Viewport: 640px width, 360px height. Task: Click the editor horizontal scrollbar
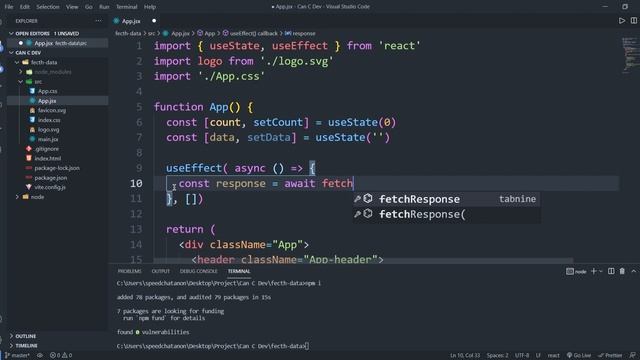363,261
